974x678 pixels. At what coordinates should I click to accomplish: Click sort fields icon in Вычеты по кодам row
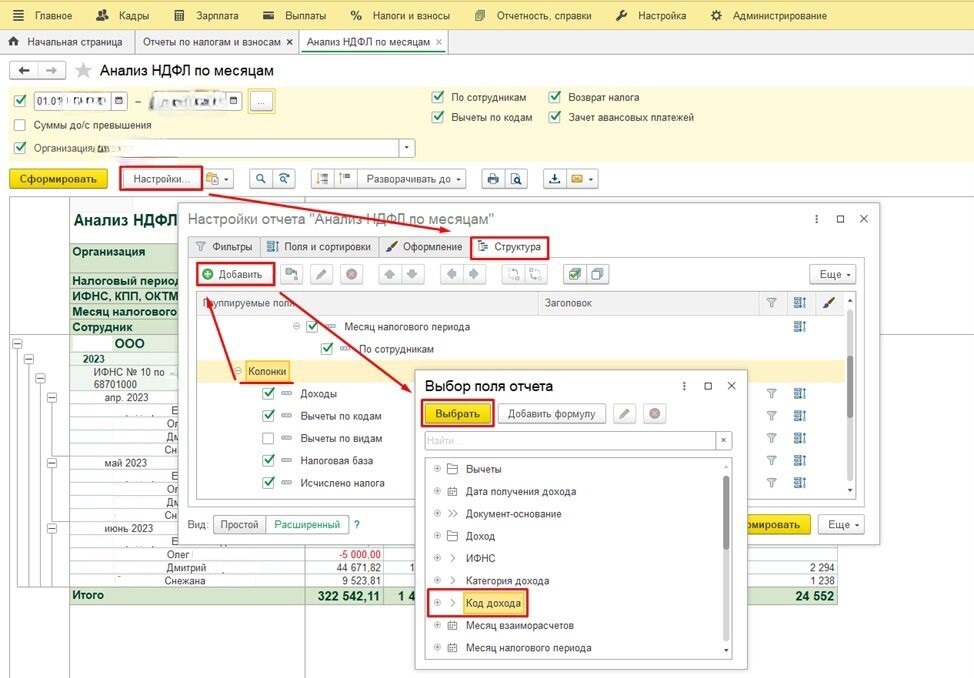tap(800, 416)
